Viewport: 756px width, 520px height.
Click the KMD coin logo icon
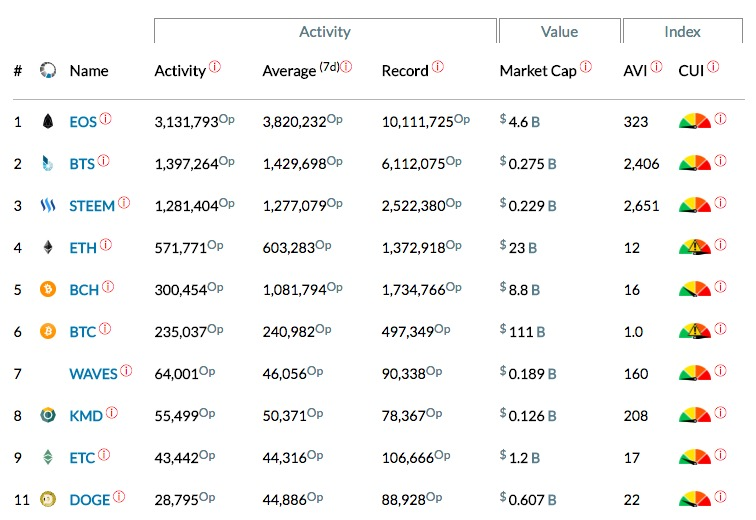[x=48, y=415]
